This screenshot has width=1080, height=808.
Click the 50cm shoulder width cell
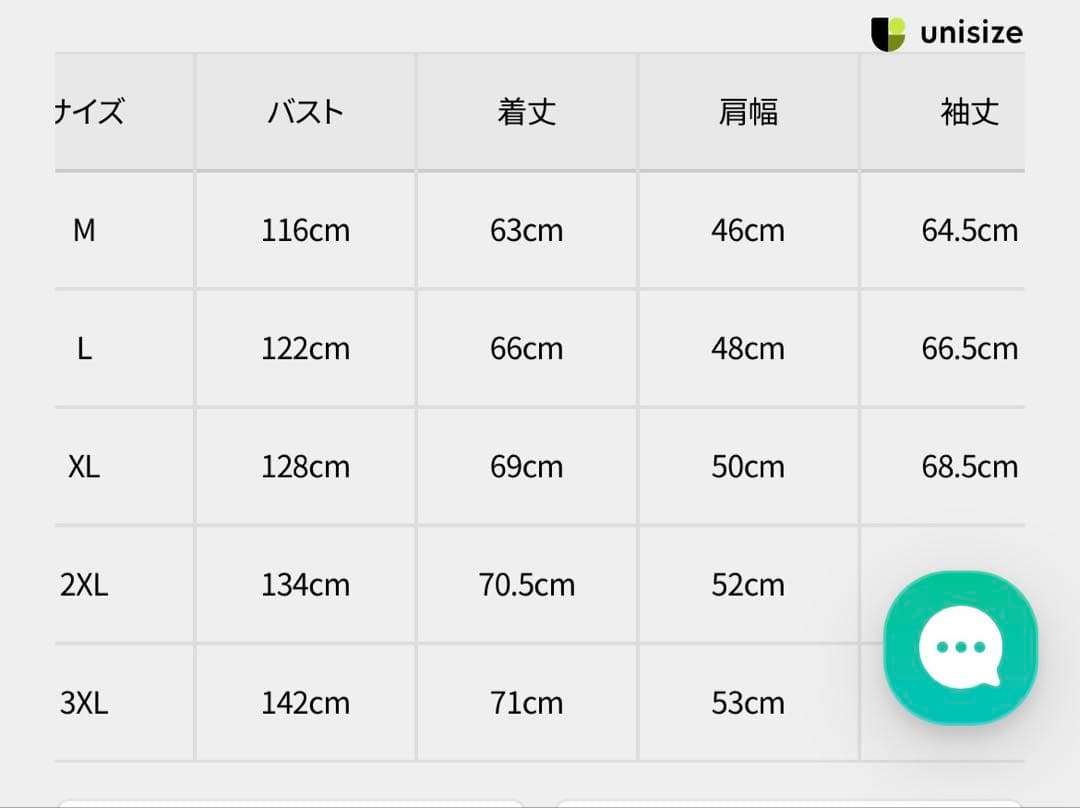[x=748, y=467]
